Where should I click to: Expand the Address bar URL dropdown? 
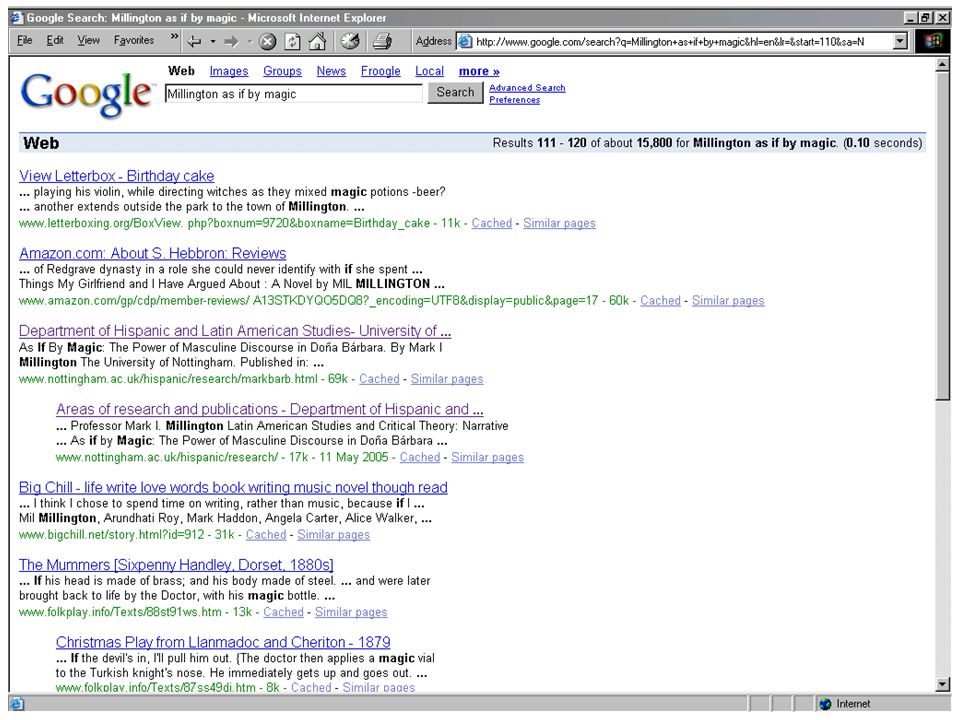point(900,42)
